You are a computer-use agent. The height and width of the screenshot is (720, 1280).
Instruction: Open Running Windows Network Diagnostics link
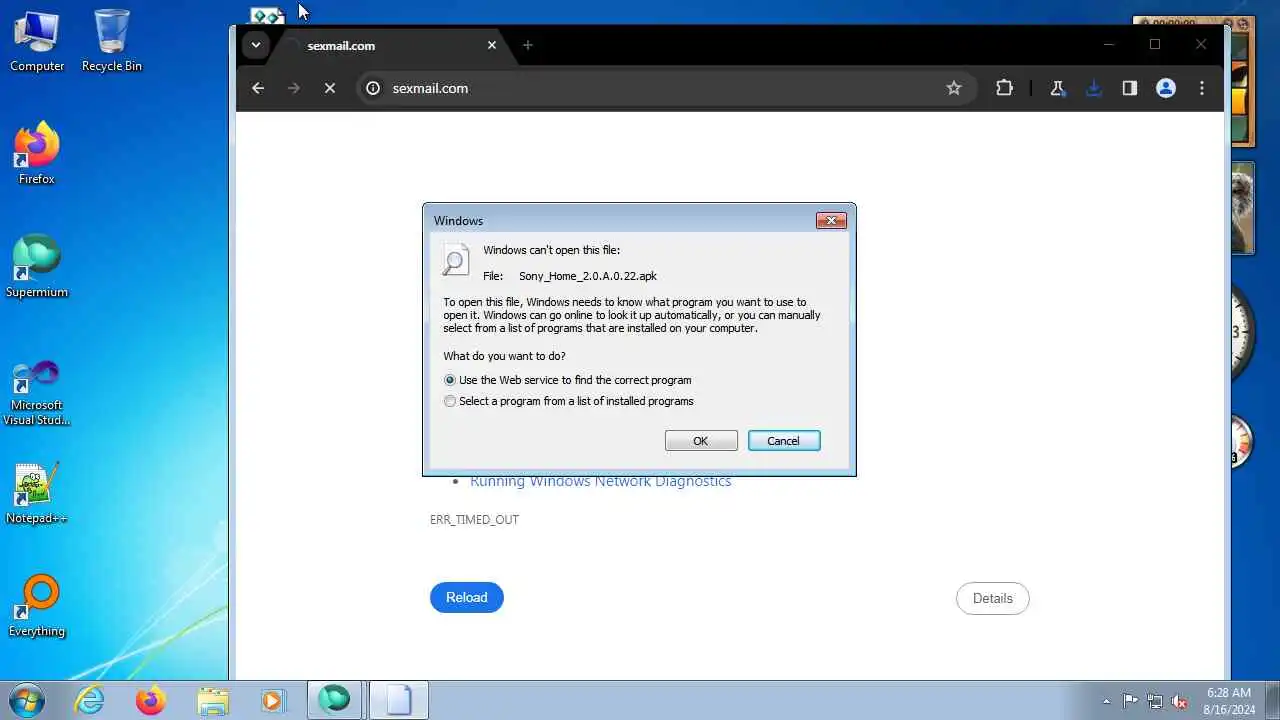[x=601, y=481]
